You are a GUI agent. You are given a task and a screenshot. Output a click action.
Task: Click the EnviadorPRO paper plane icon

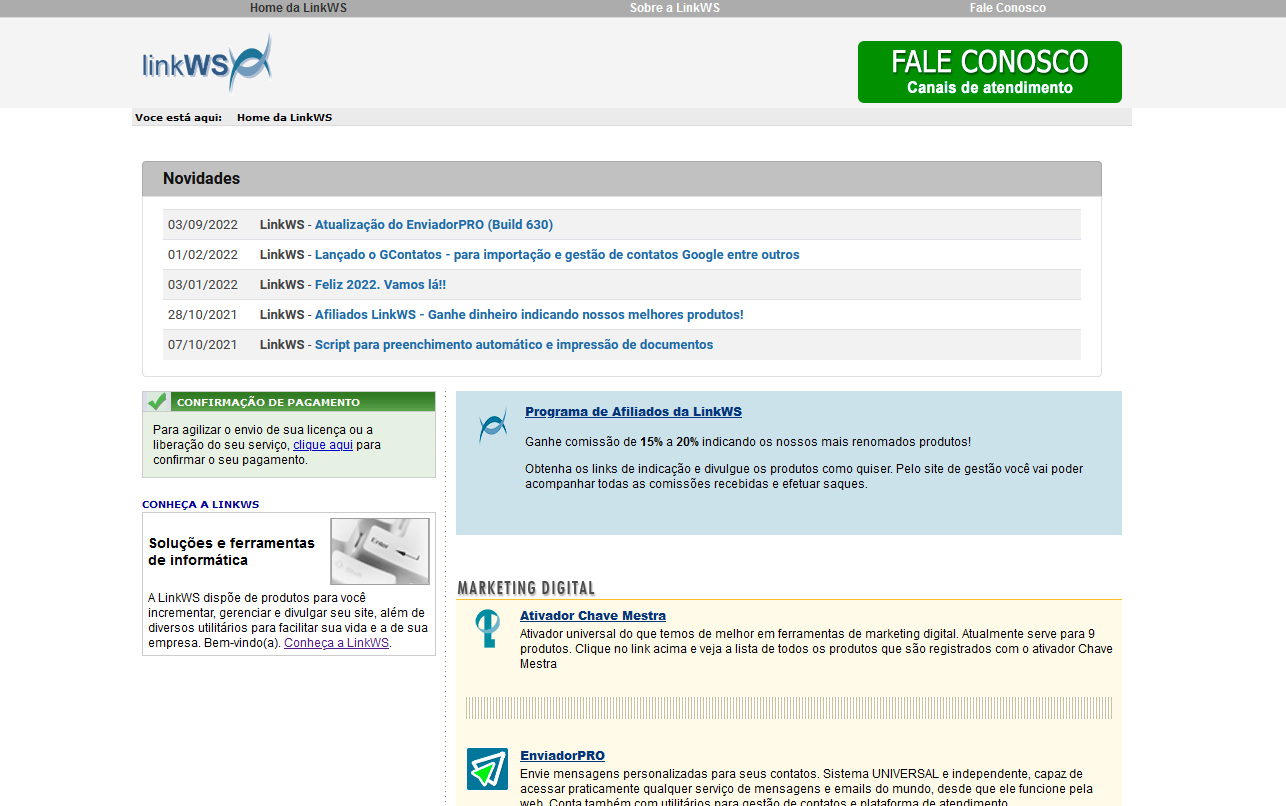tap(487, 769)
